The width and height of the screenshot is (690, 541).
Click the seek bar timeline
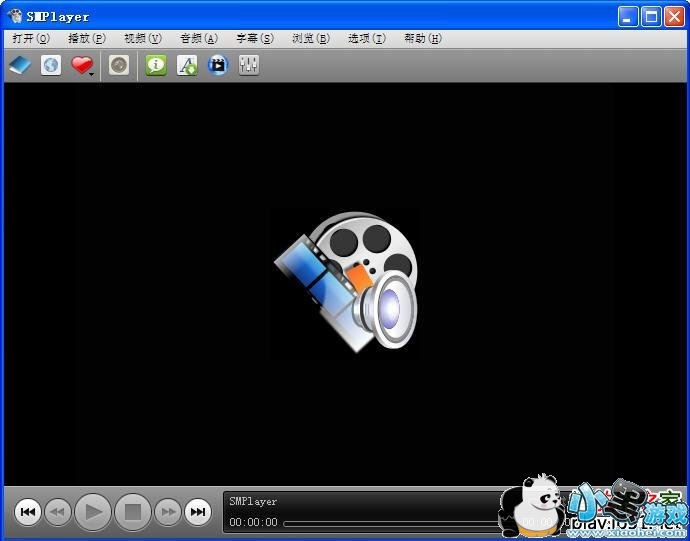[394, 524]
